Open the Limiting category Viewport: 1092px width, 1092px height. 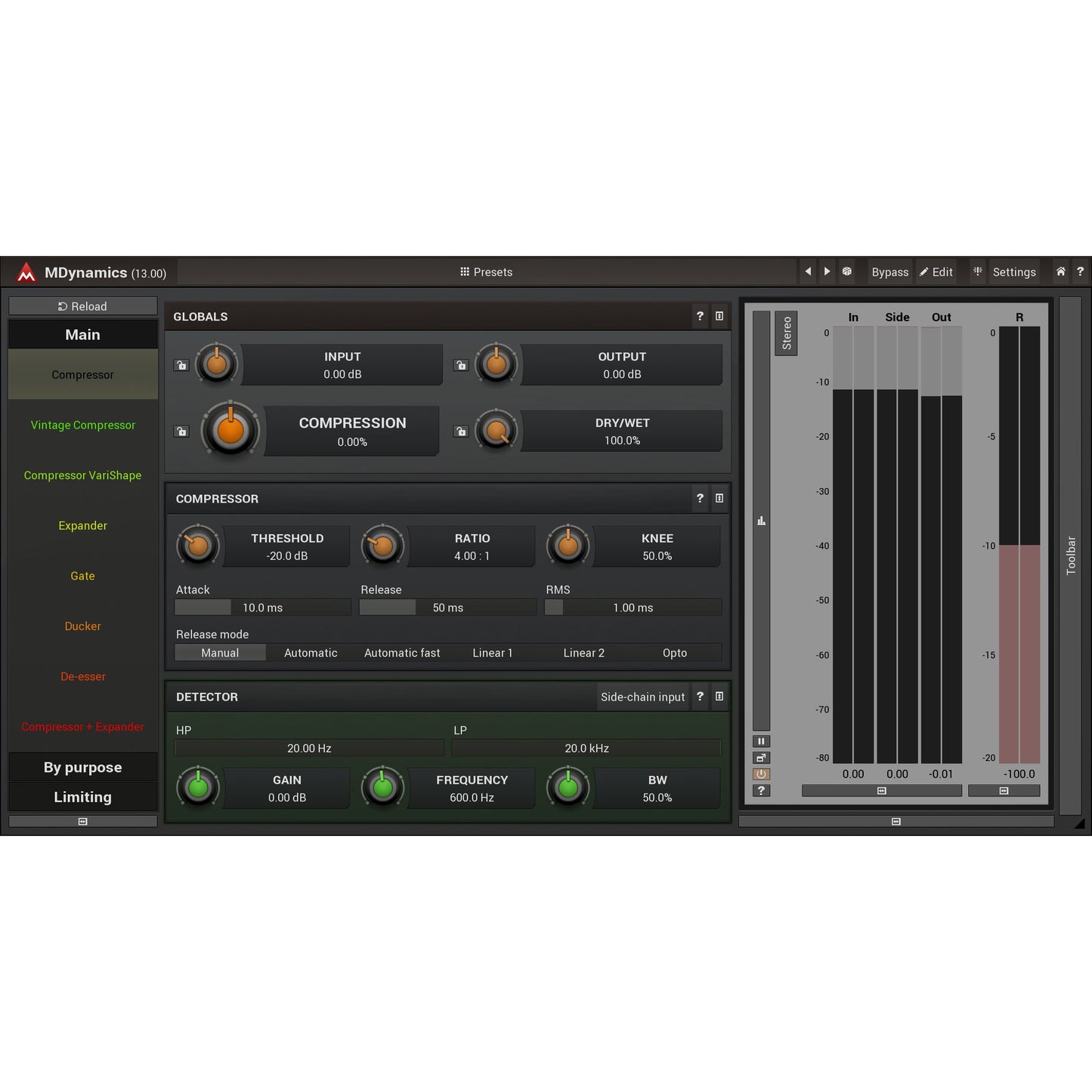pyautogui.click(x=82, y=797)
